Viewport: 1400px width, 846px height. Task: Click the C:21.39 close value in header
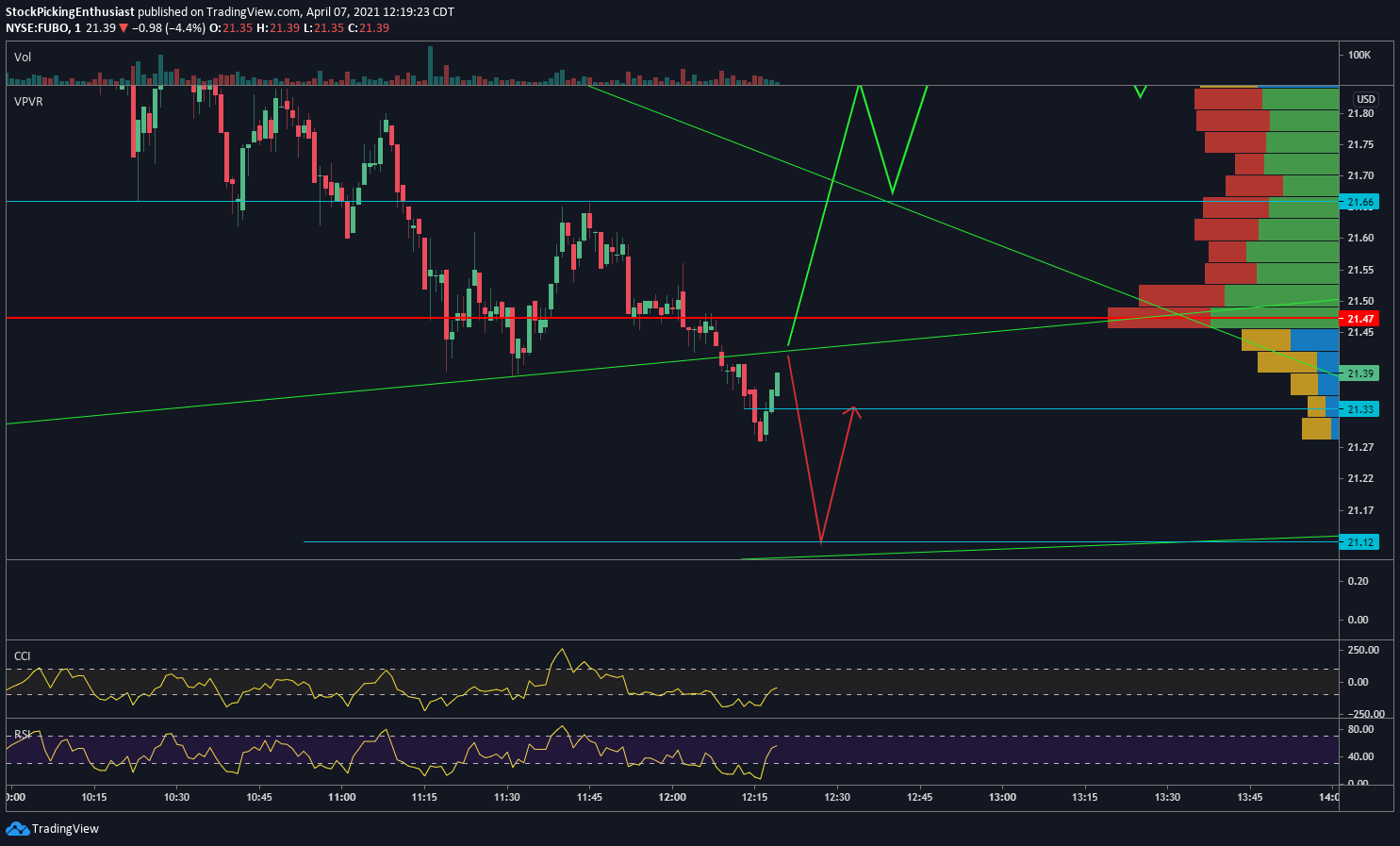tap(369, 28)
